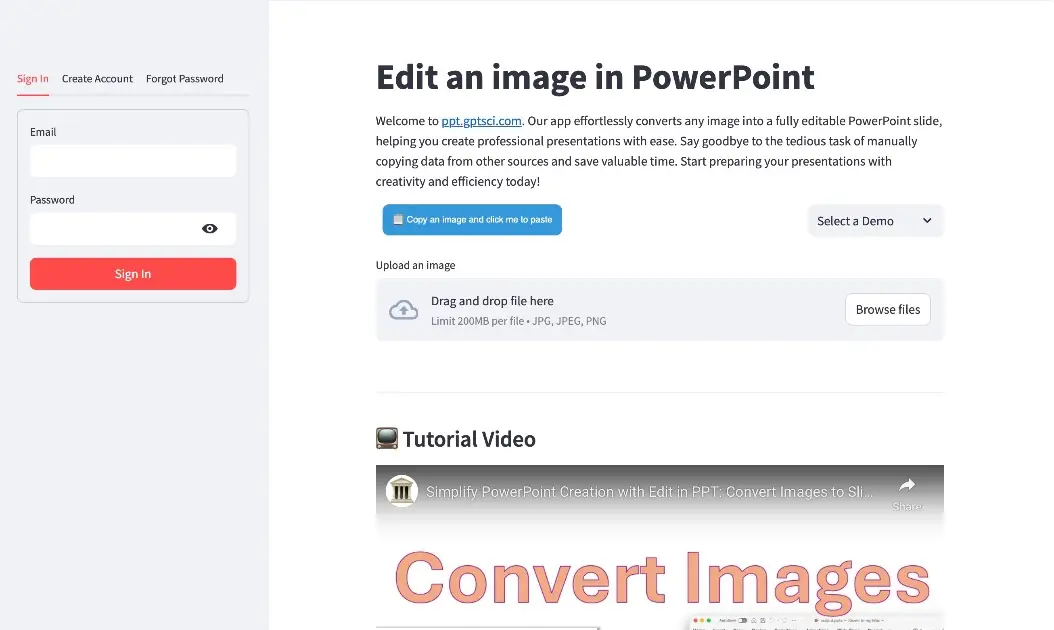Image resolution: width=1054 pixels, height=630 pixels.
Task: Select the Sign In tab
Action: (x=33, y=78)
